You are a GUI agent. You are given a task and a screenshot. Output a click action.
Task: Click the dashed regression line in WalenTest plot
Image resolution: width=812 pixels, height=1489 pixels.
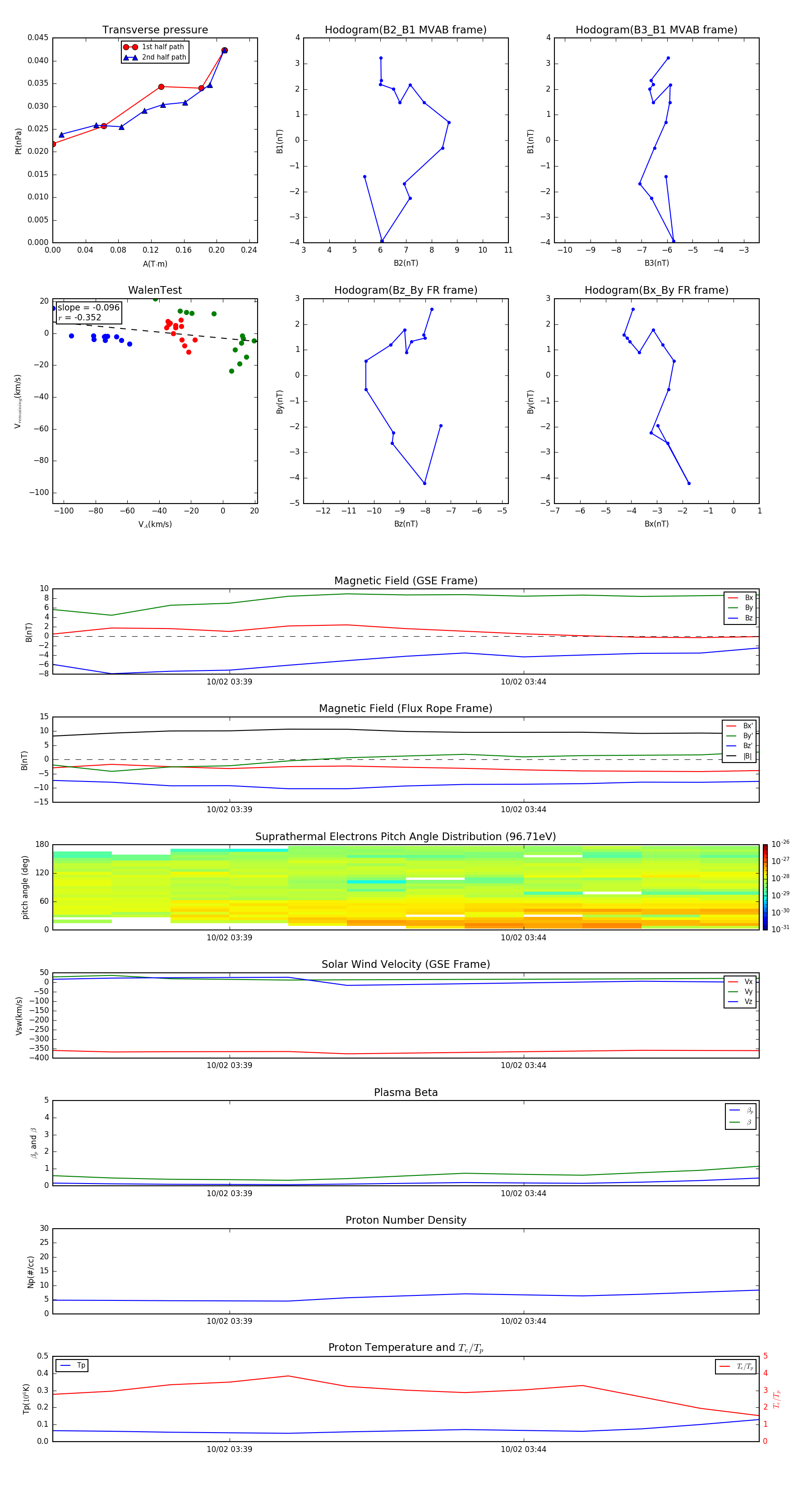pos(155,333)
